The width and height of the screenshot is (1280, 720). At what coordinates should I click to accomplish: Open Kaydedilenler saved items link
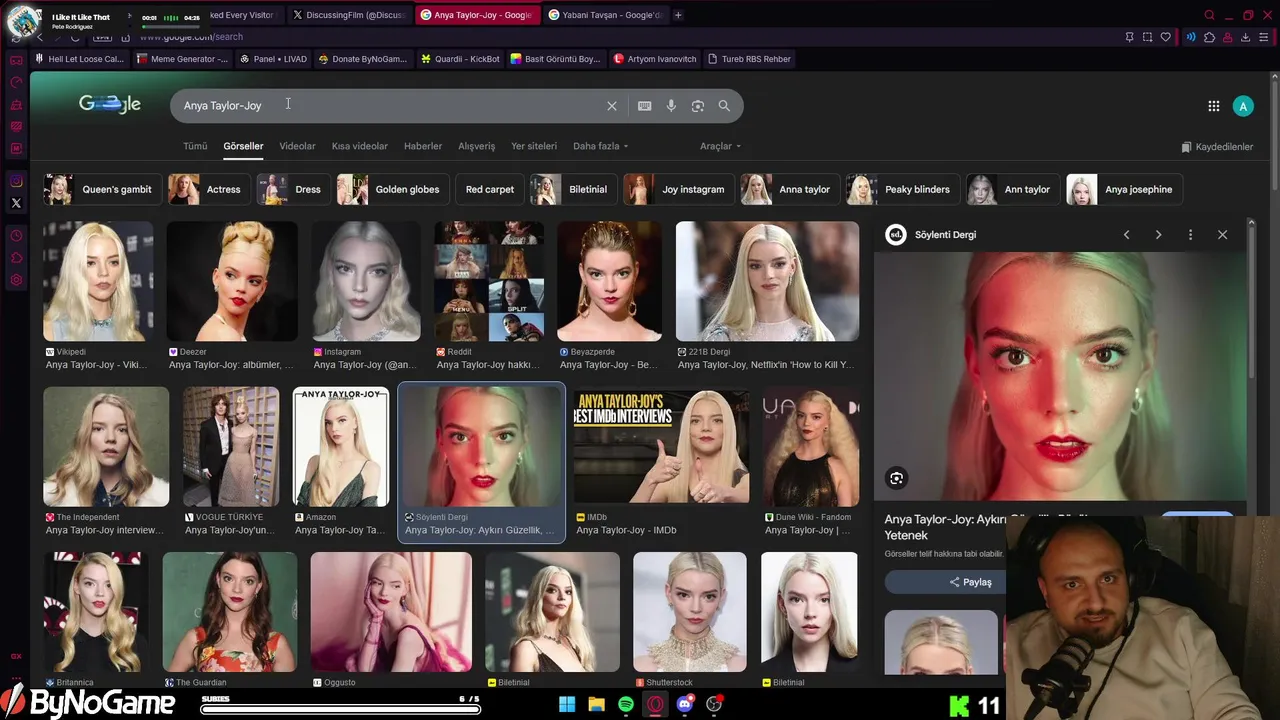1217,147
